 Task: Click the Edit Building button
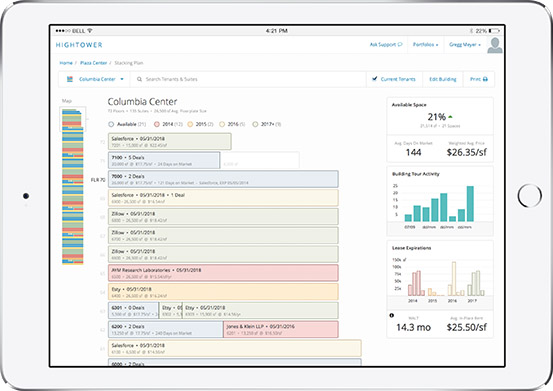443,79
